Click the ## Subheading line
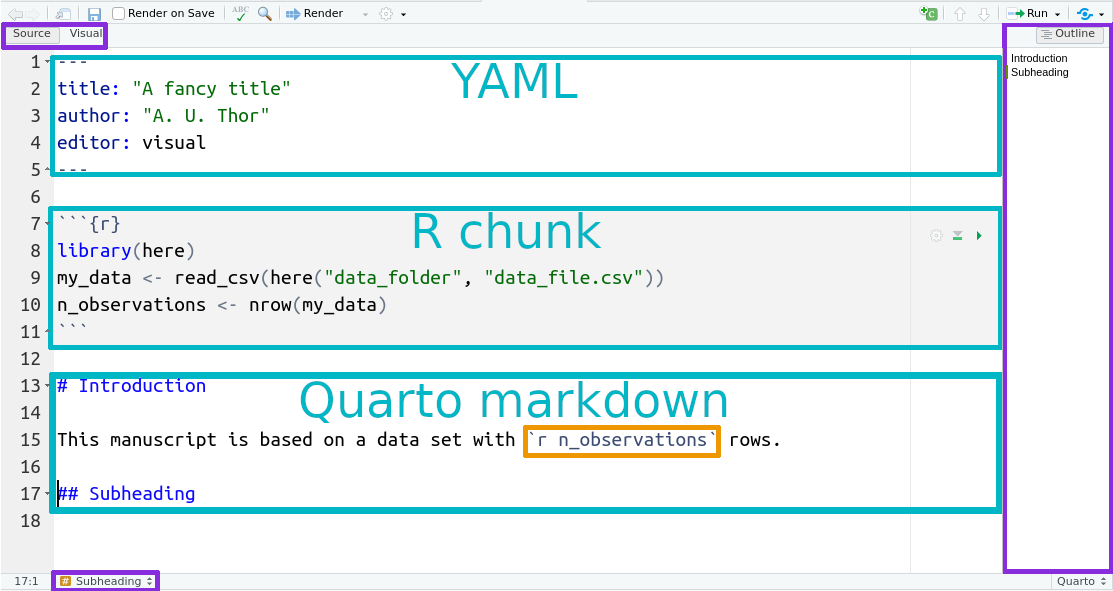This screenshot has height=591, width=1113. pos(126,494)
